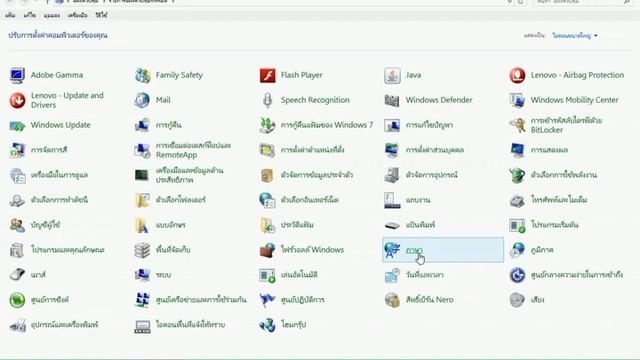Open the Programs and Features icon
Screen dimensions: 640x360
tap(17, 250)
